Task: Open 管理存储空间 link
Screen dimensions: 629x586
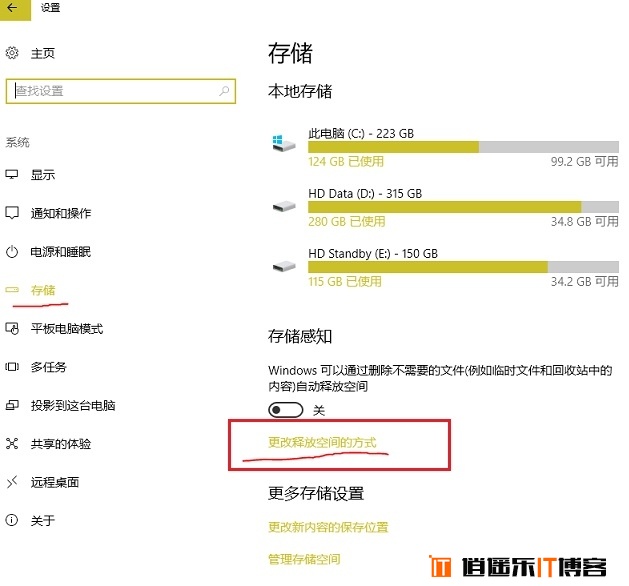Action: 304,559
